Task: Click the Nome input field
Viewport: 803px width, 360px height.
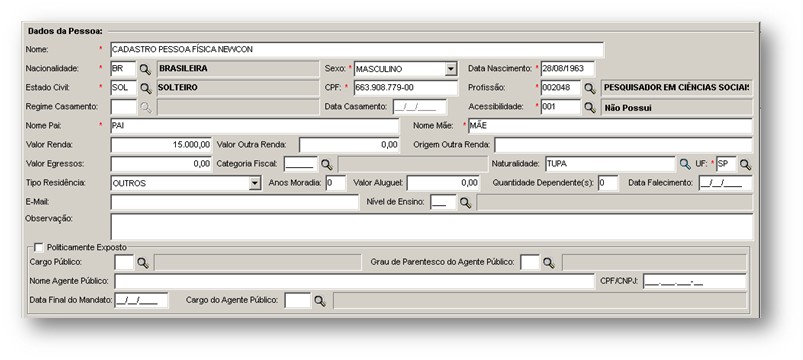Action: [357, 50]
